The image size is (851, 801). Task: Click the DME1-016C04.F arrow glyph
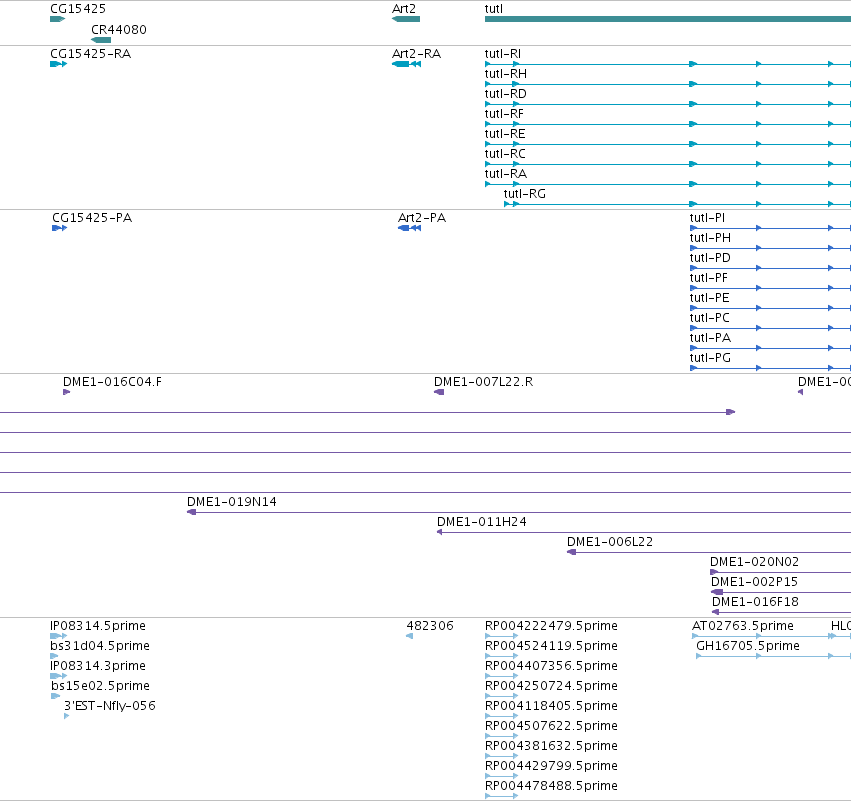67,392
